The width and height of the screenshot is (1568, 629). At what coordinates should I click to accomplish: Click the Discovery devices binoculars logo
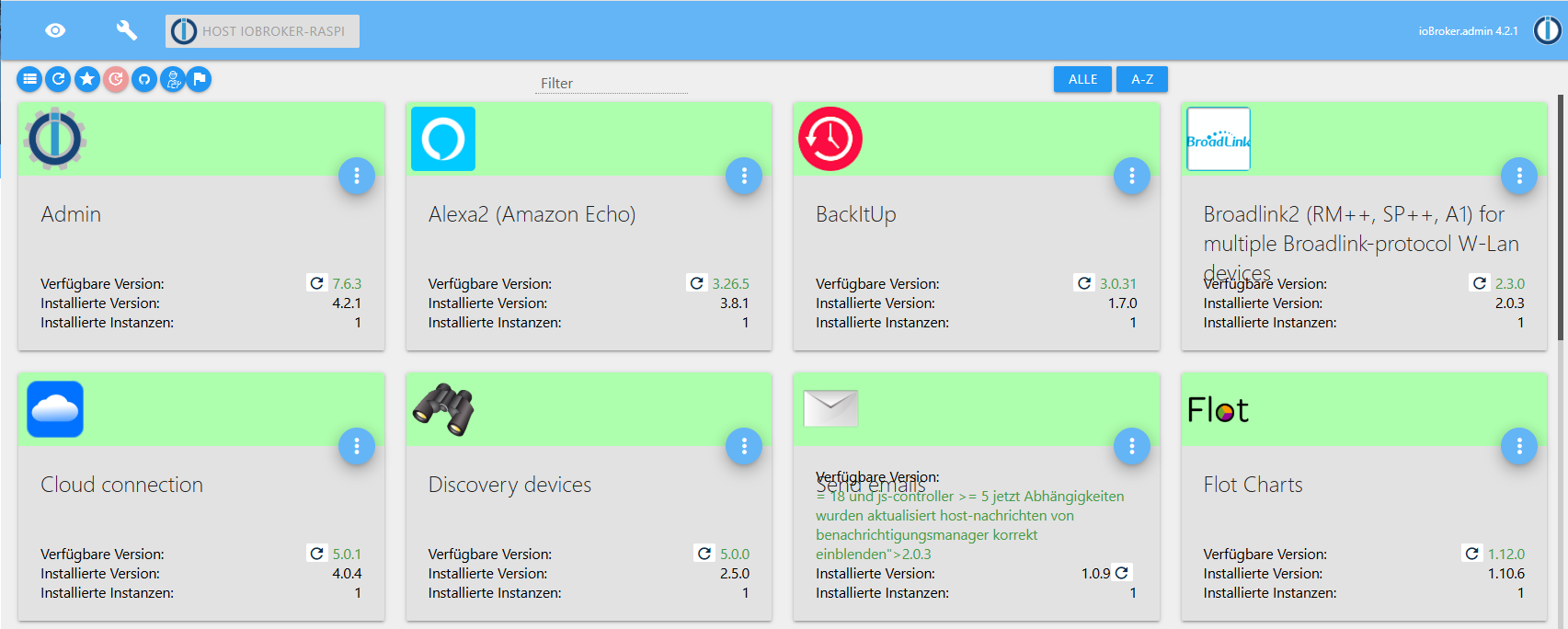(x=443, y=409)
